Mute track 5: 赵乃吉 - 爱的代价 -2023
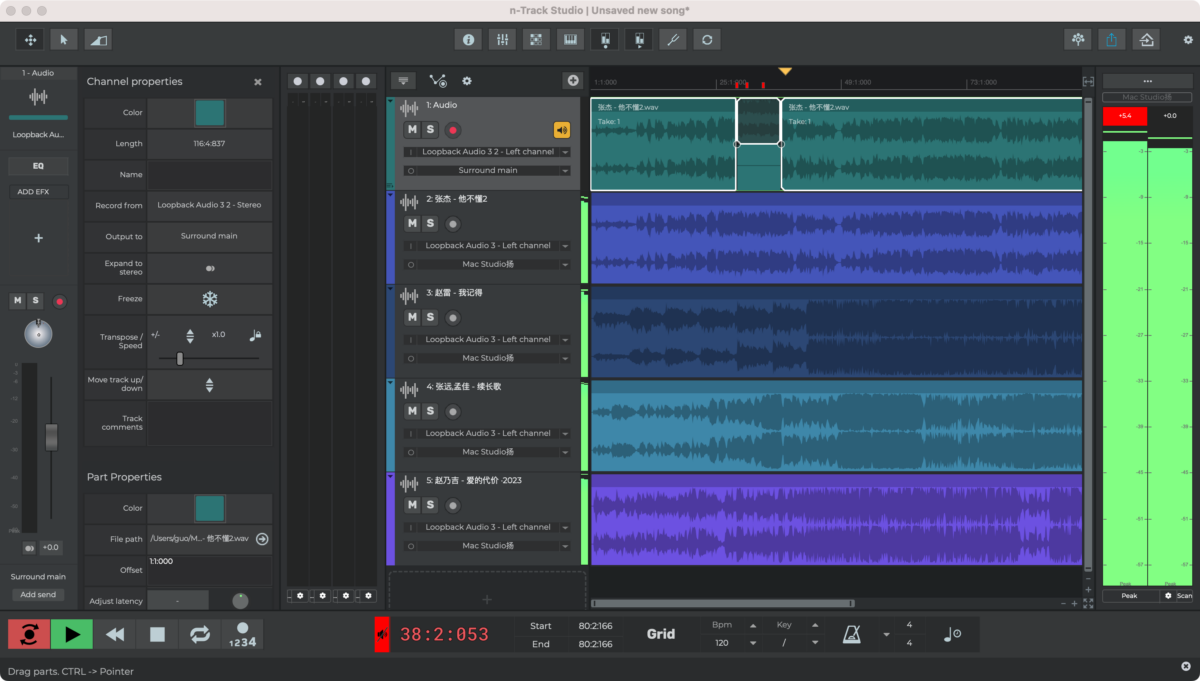 pos(412,505)
